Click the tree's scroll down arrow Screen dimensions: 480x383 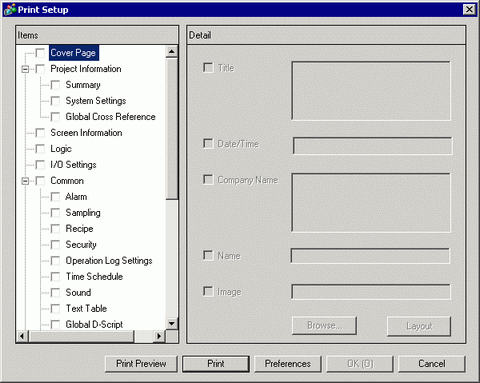[x=172, y=323]
